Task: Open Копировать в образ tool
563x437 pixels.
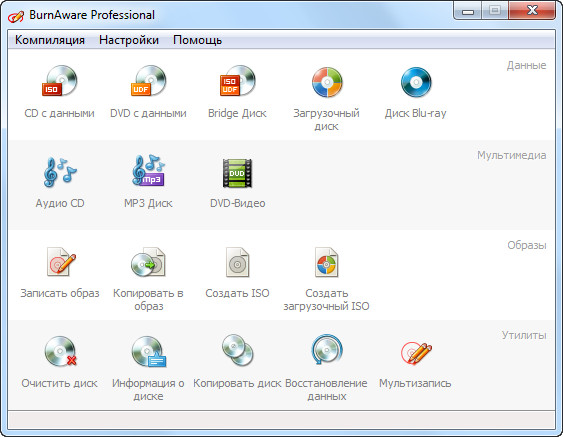Action: (148, 261)
